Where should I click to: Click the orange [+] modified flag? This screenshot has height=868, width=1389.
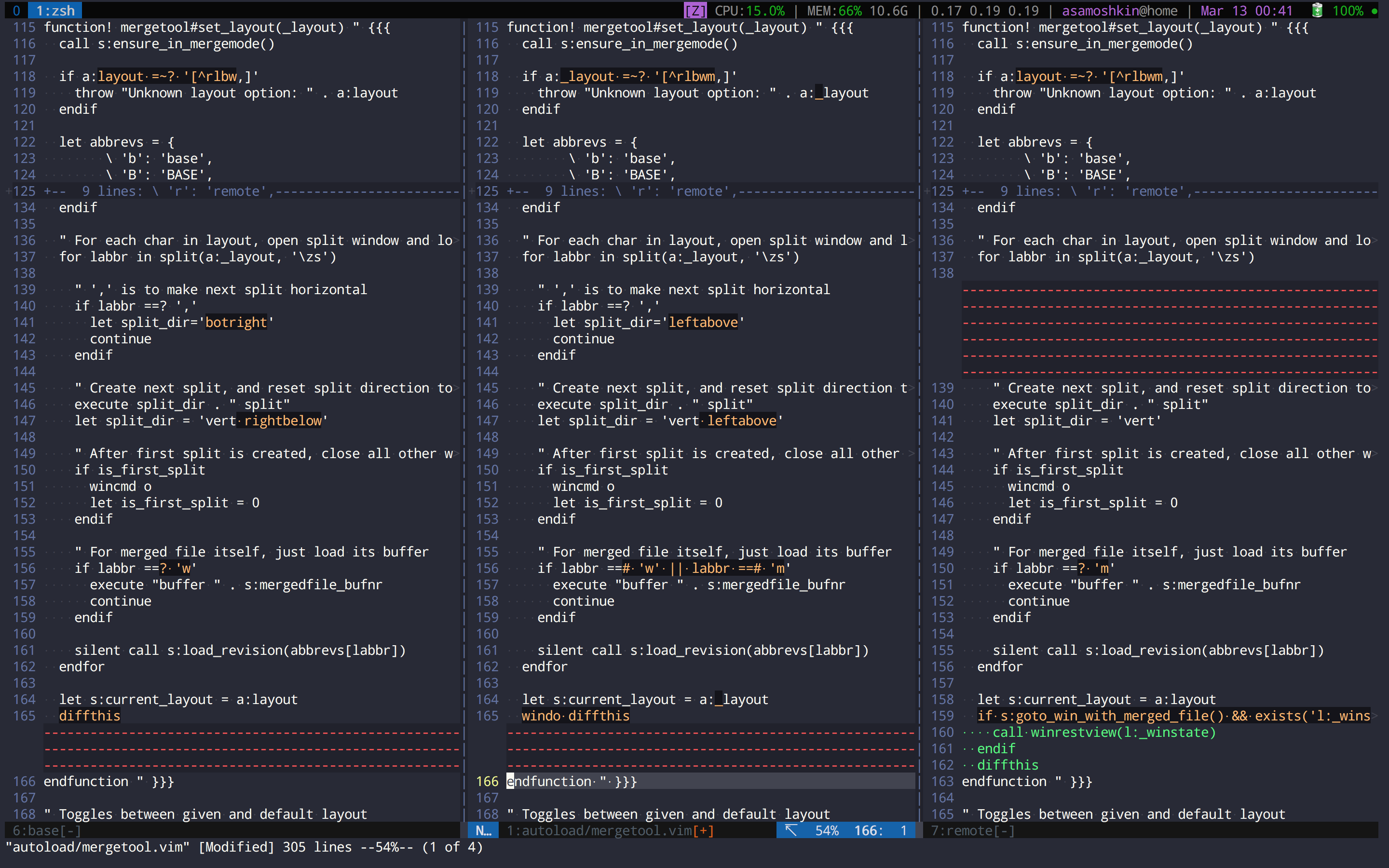coord(704,830)
